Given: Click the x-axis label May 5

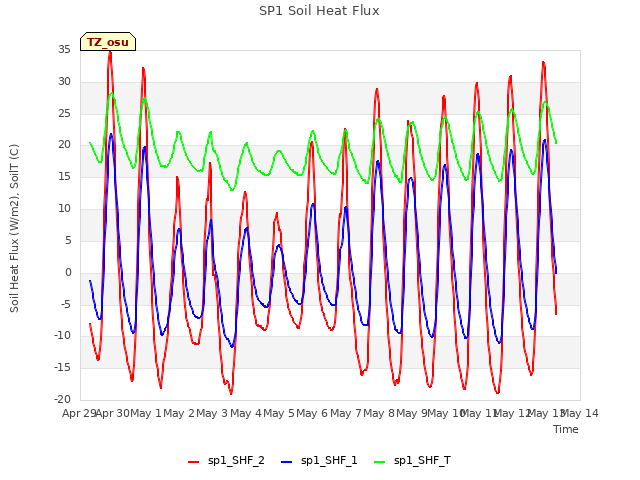Looking at the screenshot, I should tap(279, 413).
